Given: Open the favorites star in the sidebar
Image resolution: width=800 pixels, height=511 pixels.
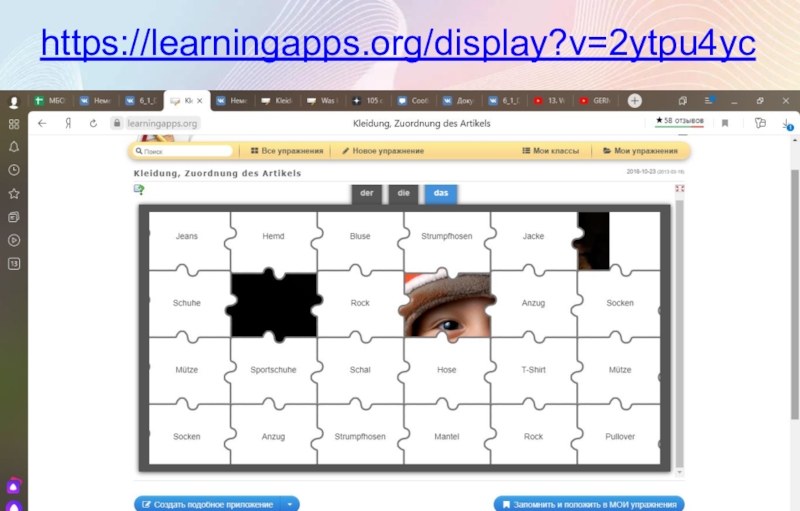Looking at the screenshot, I should click(14, 193).
